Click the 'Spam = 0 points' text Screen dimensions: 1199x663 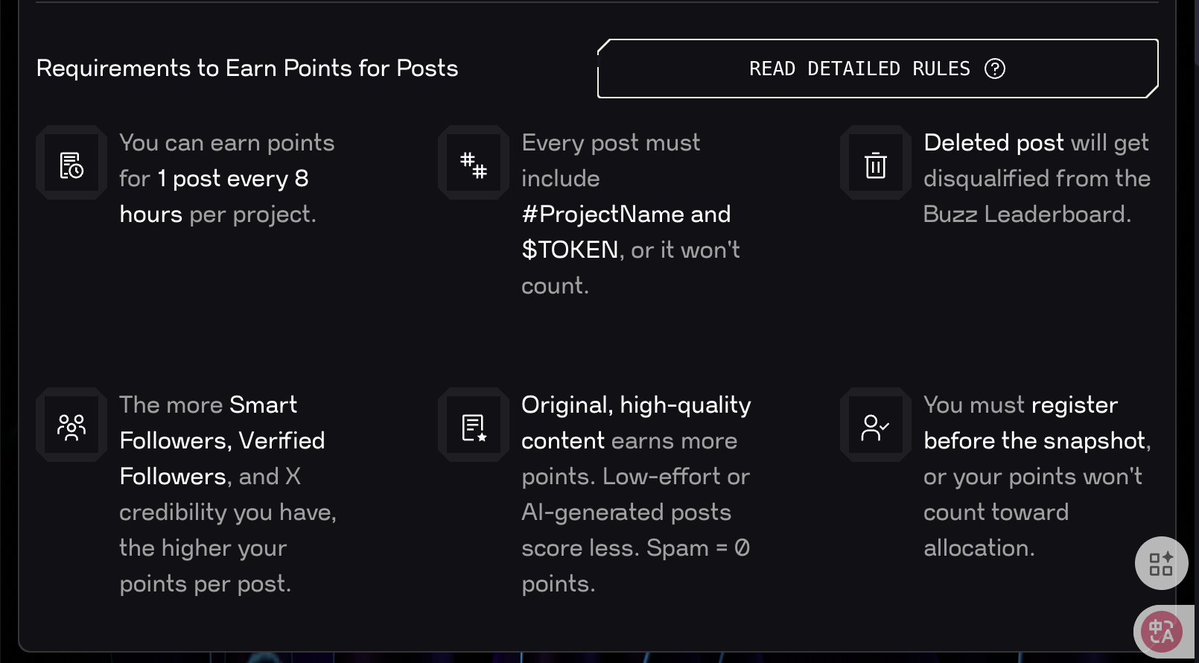tap(635, 566)
